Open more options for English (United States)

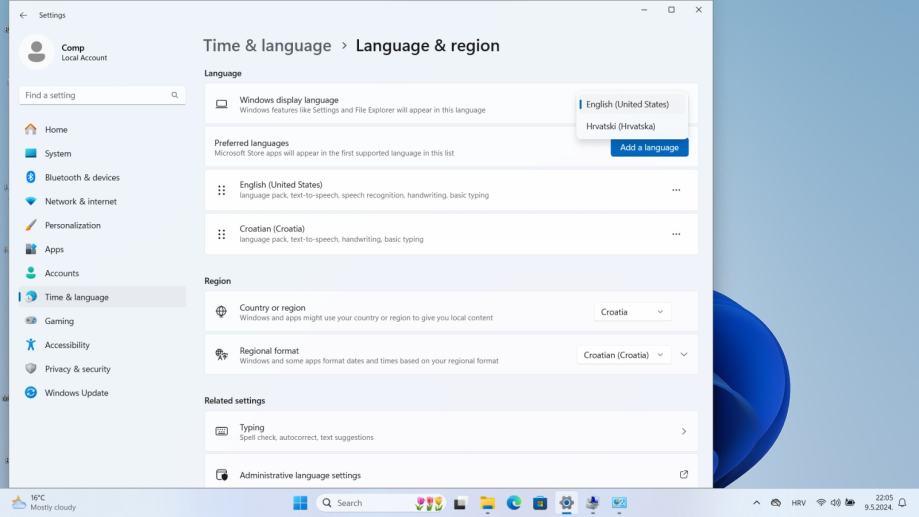point(676,191)
